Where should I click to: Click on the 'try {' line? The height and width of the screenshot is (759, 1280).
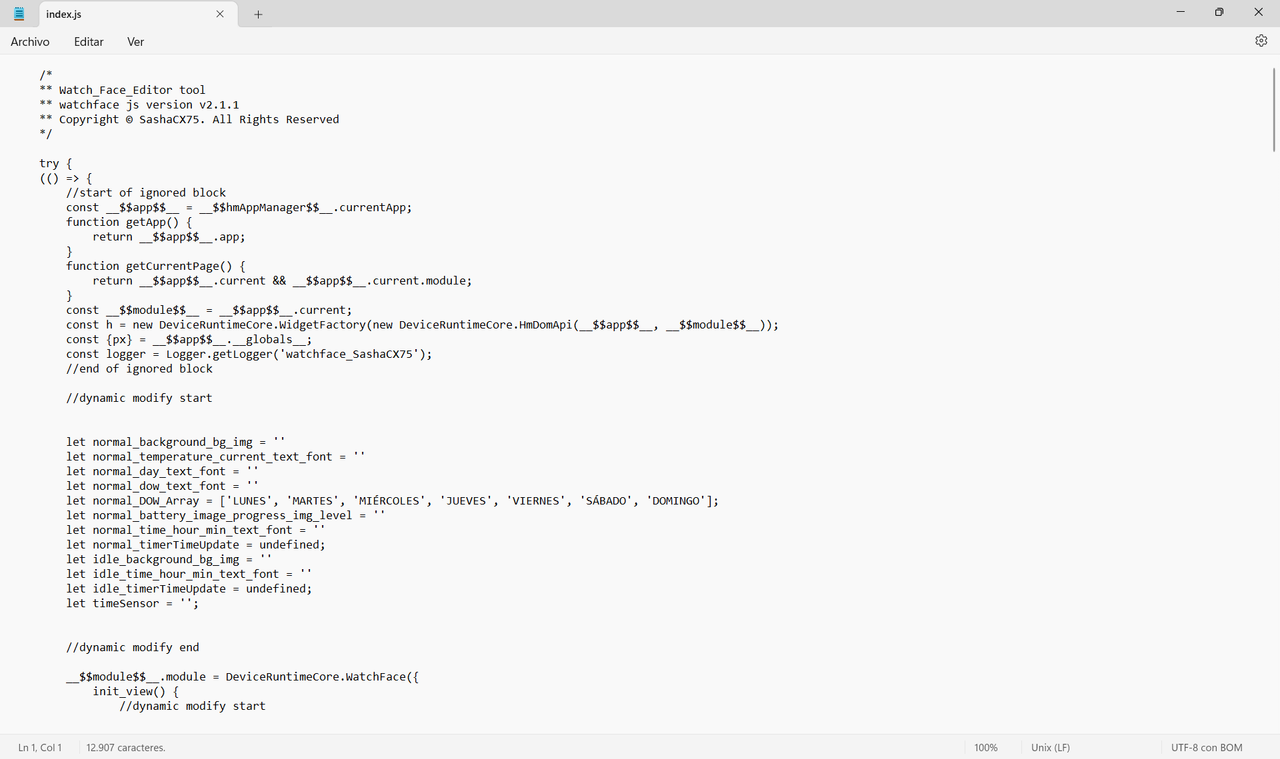[x=56, y=163]
